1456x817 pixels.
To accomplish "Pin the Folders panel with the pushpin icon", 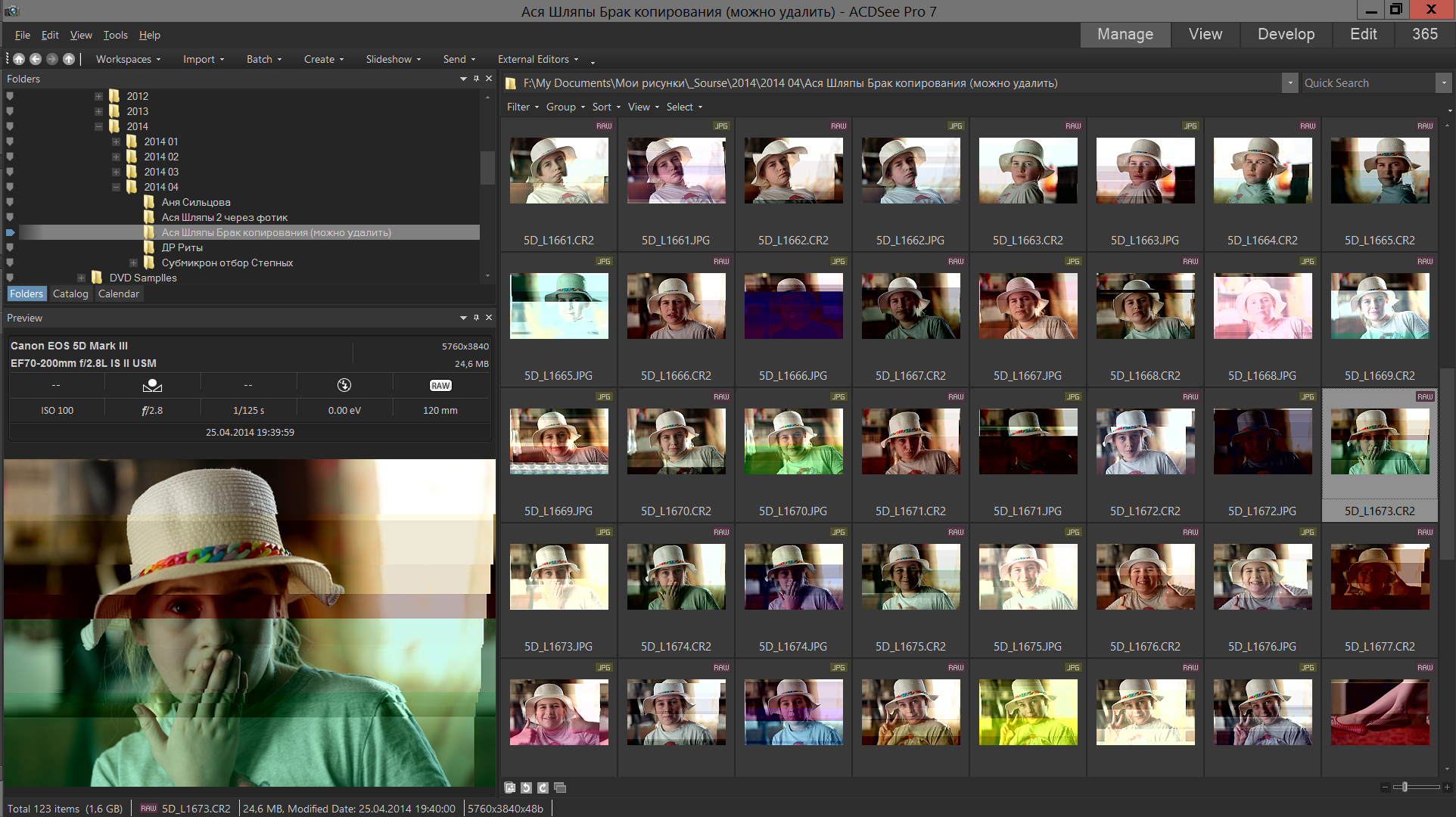I will (x=476, y=79).
